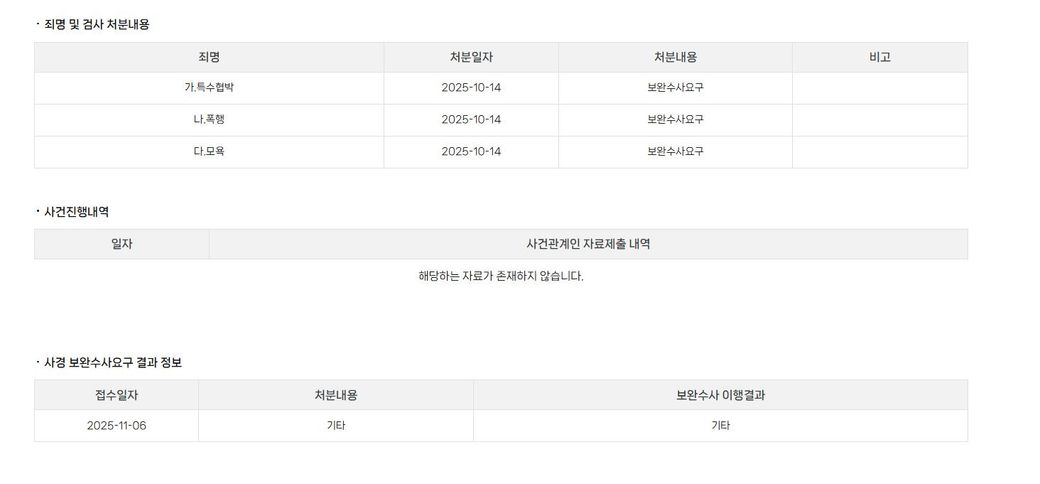1040x484 pixels.
Task: Click 보완수사요구 in the 나.폭행 row
Action: coord(675,120)
